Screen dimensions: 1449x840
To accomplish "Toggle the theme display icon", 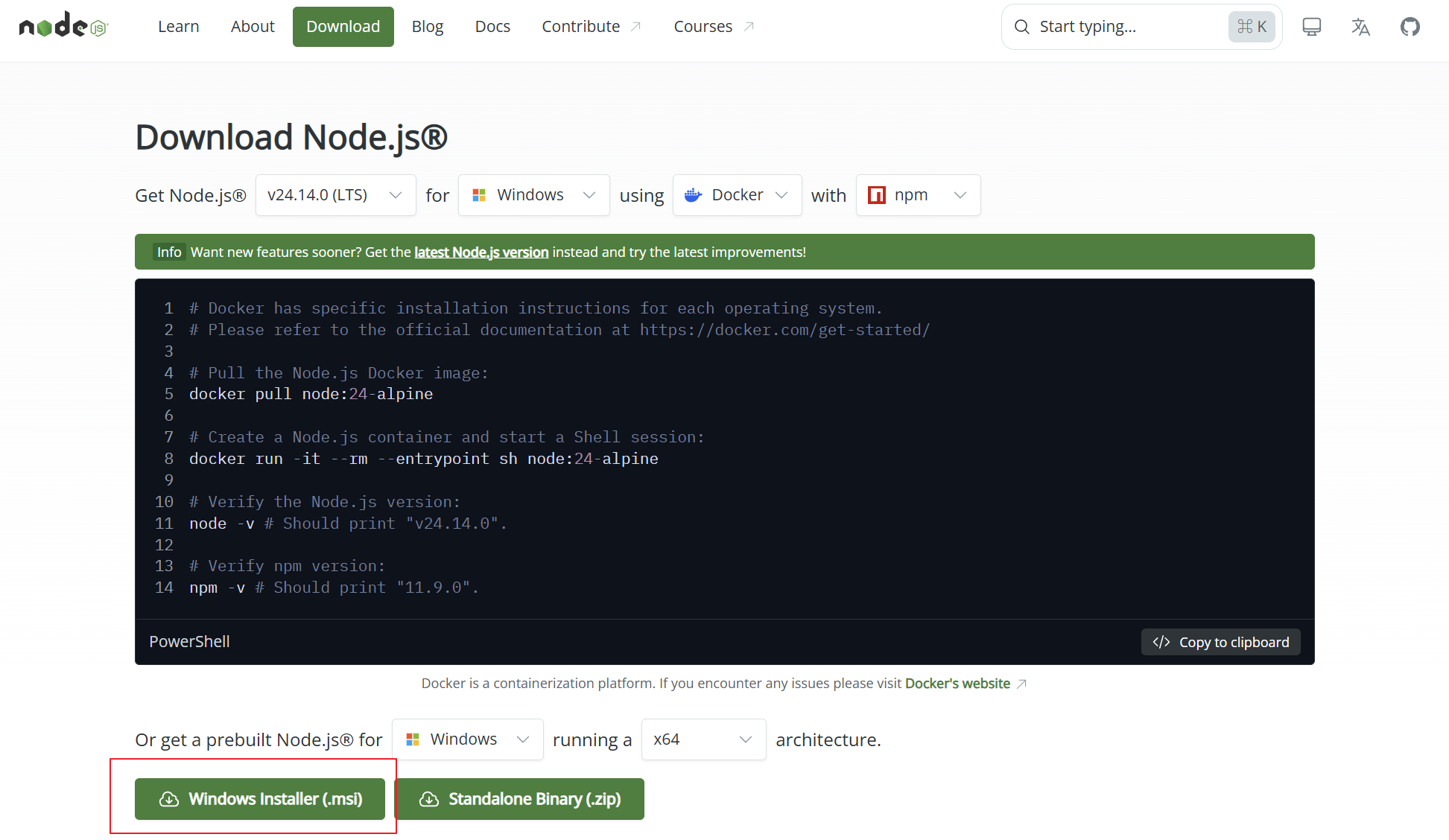I will tap(1311, 26).
